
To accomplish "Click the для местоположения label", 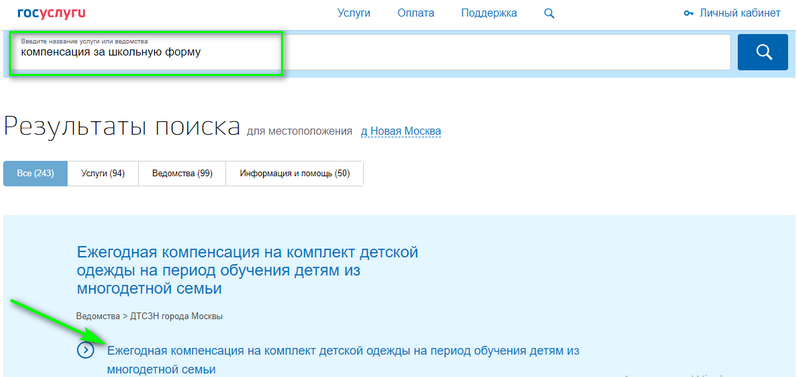I will coord(299,132).
